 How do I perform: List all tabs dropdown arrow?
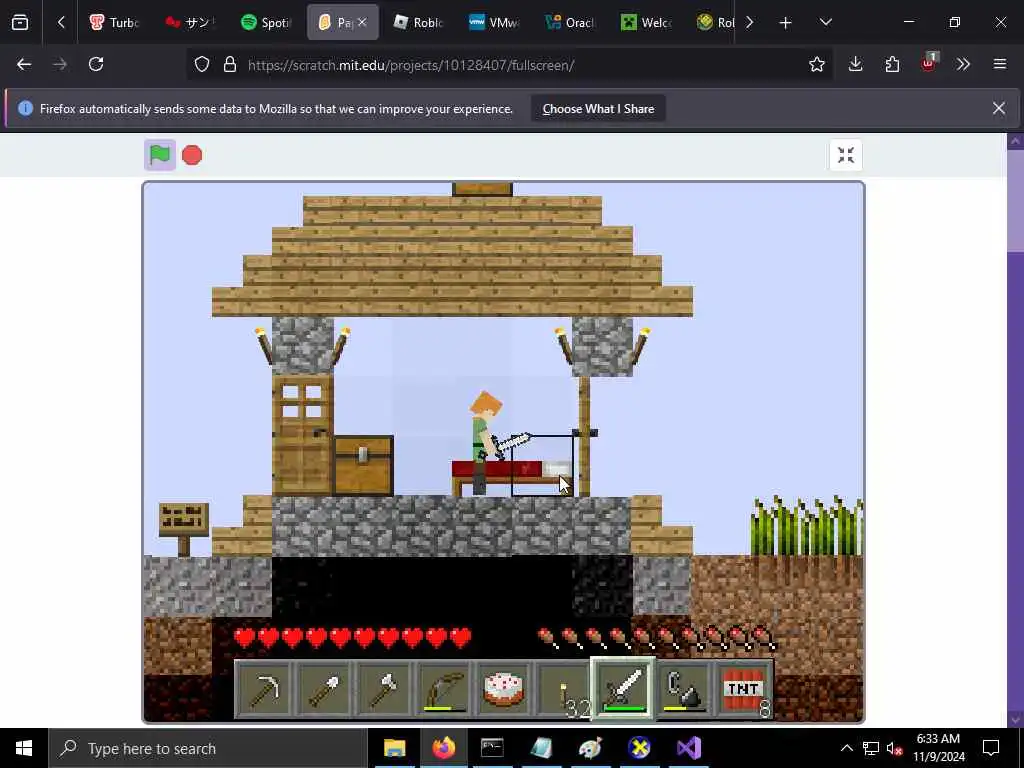[x=825, y=23]
